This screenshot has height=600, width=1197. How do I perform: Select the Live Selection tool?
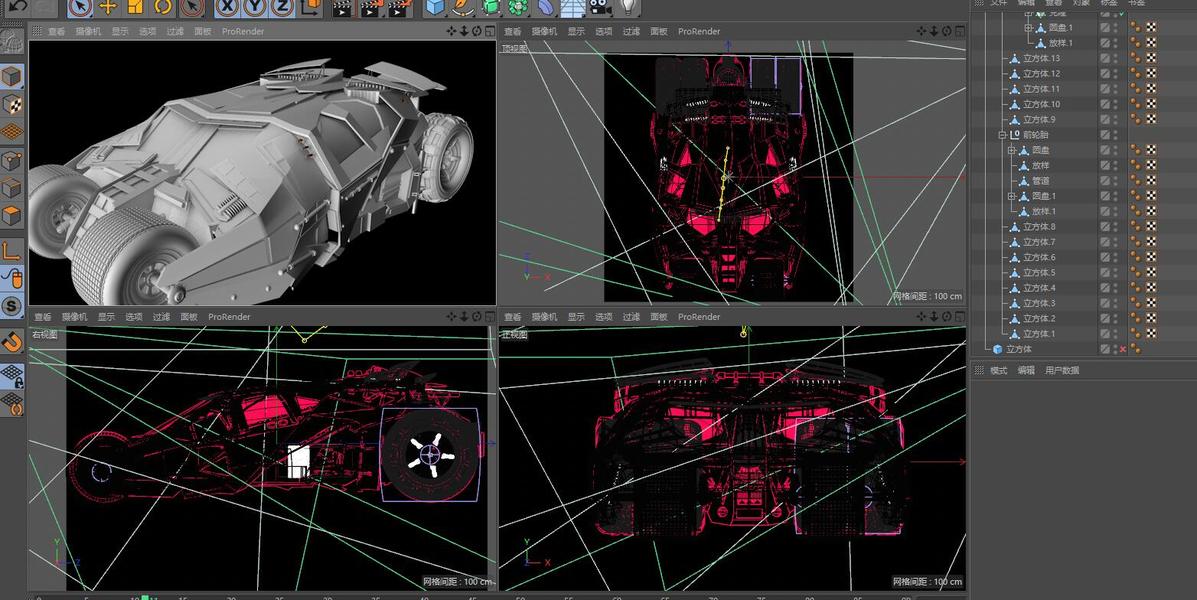(79, 8)
